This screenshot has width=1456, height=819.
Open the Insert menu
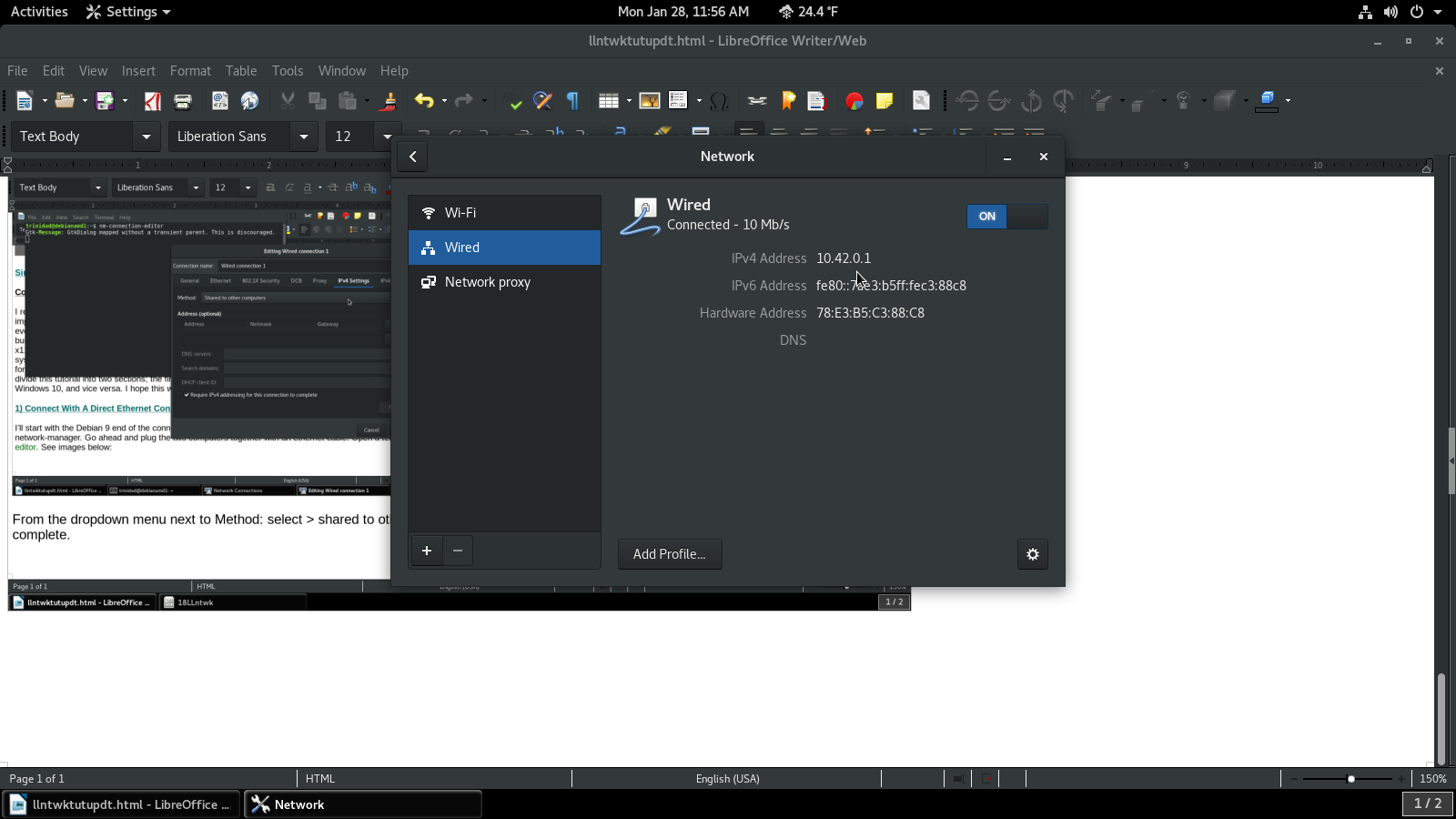(138, 71)
